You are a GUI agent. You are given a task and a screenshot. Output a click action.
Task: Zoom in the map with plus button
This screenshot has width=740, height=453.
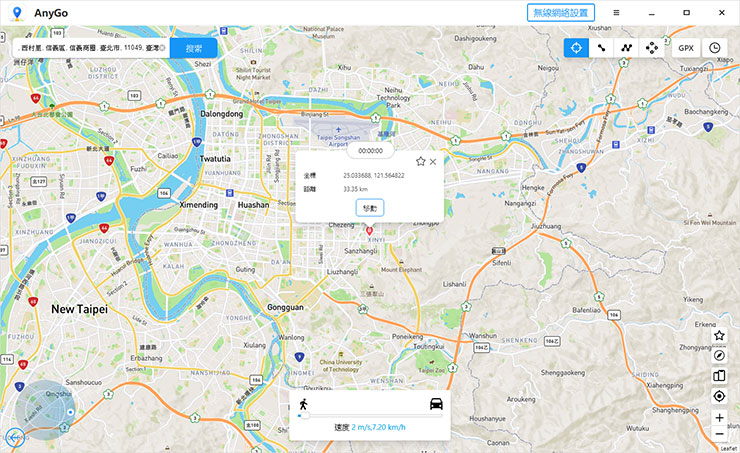pos(719,417)
